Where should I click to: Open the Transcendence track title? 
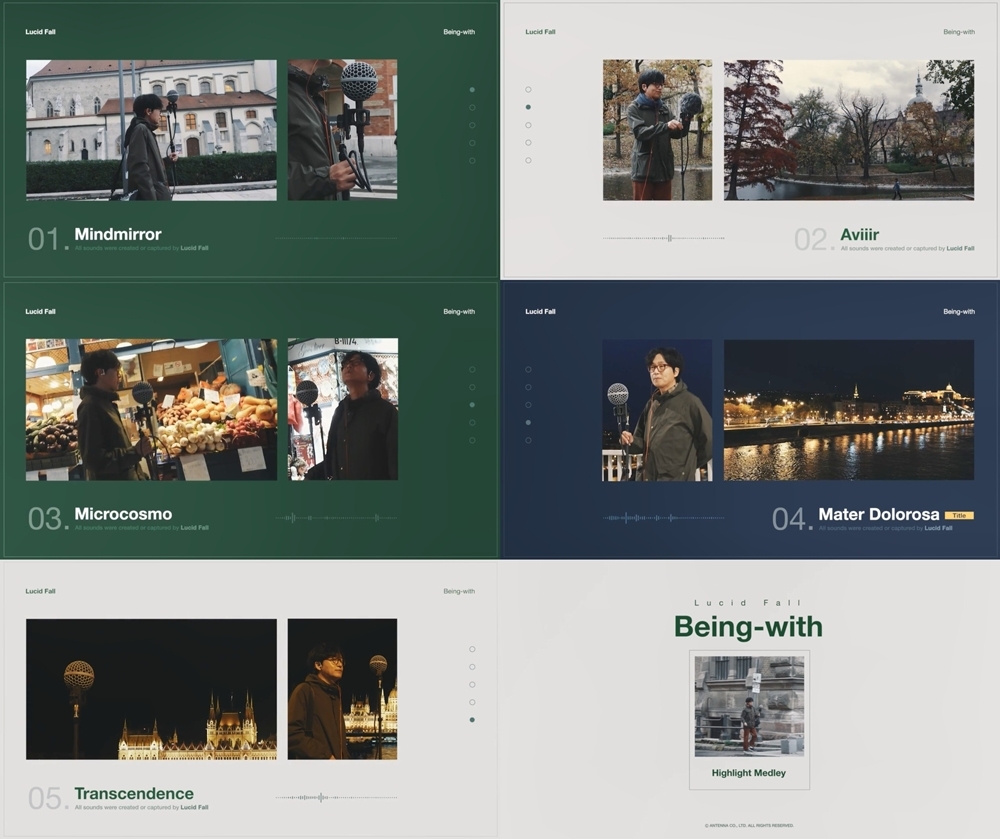coord(134,794)
